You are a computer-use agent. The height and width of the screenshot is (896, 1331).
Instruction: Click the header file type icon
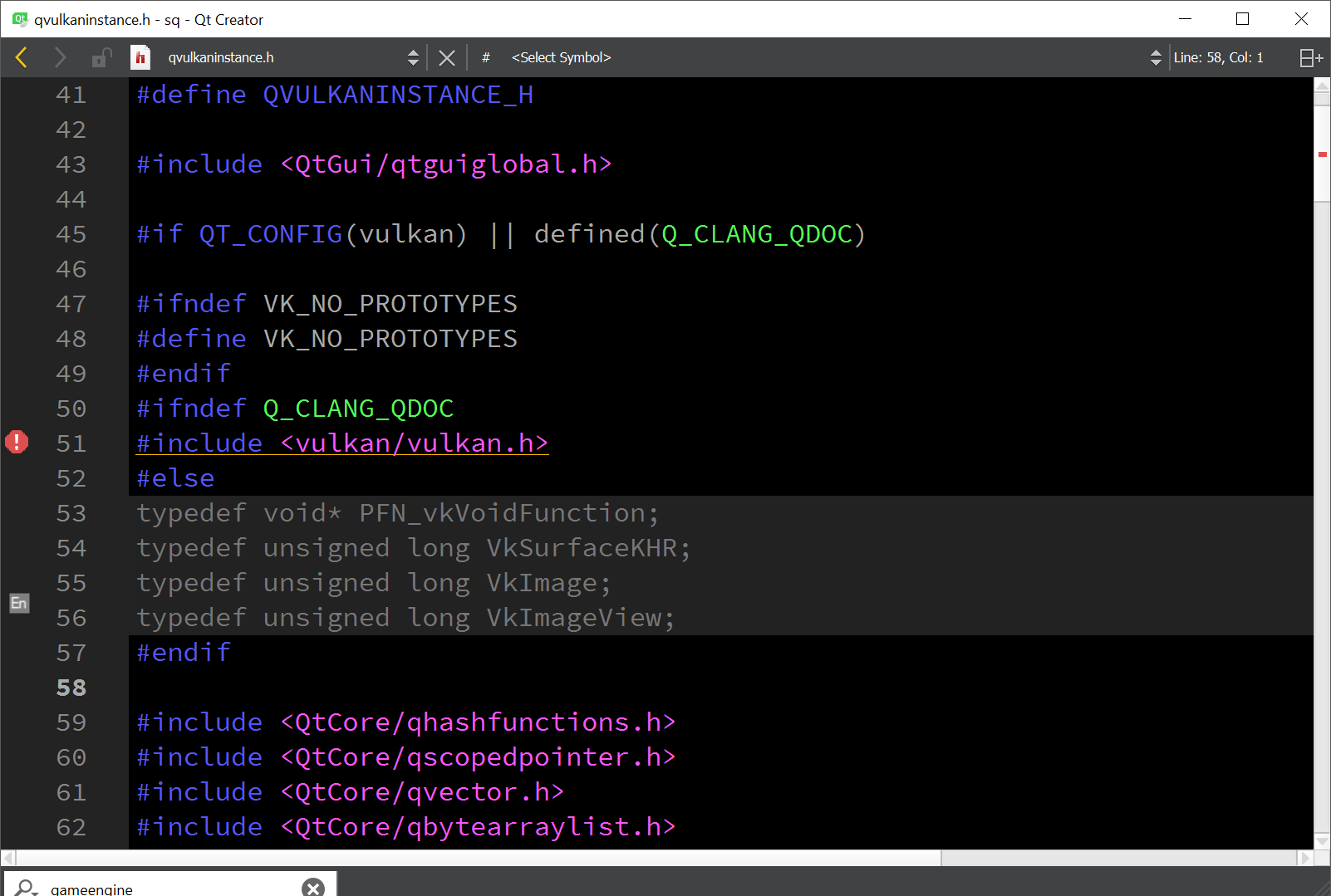[x=140, y=57]
